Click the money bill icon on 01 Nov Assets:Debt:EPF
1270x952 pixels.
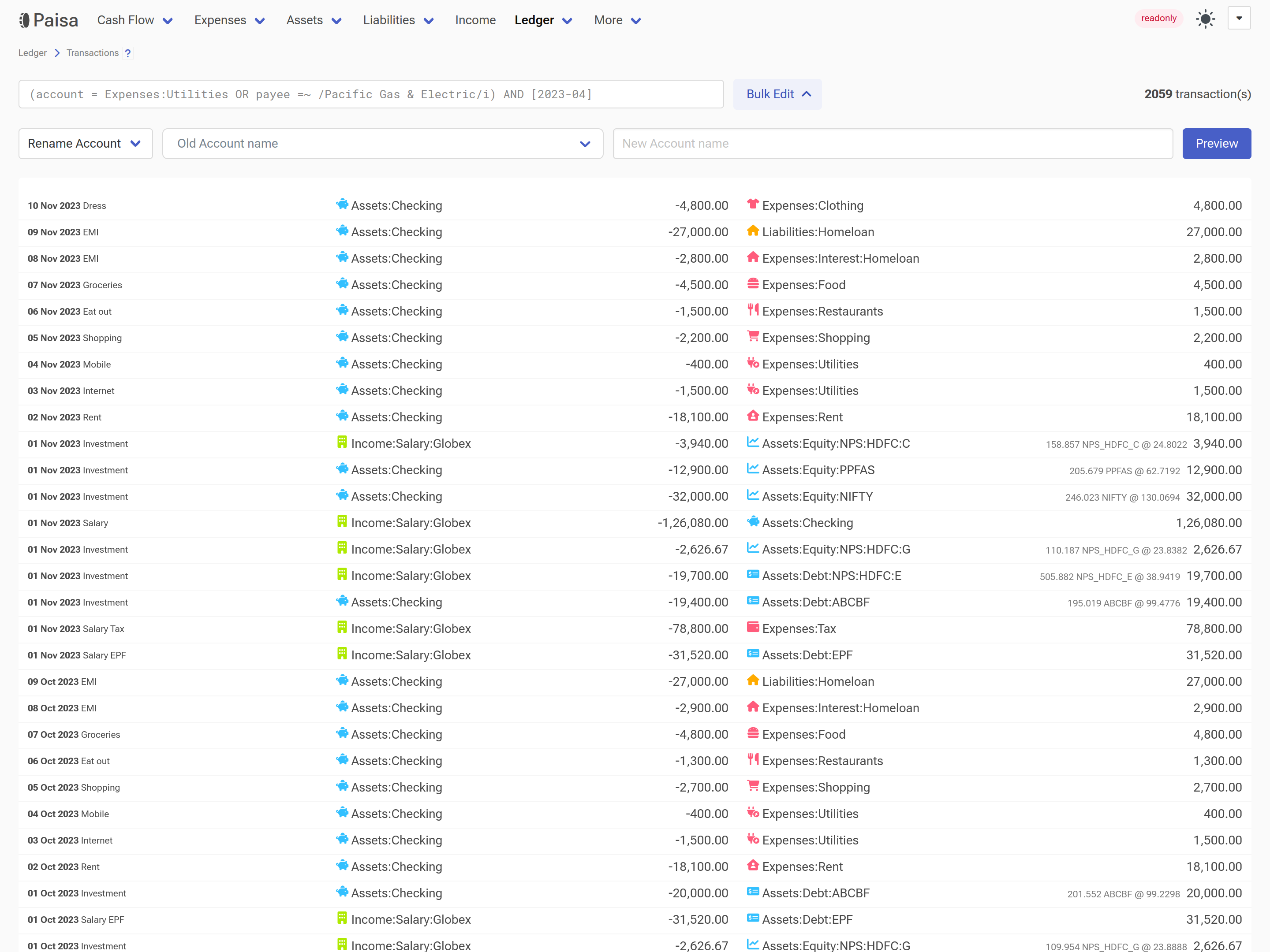point(753,654)
